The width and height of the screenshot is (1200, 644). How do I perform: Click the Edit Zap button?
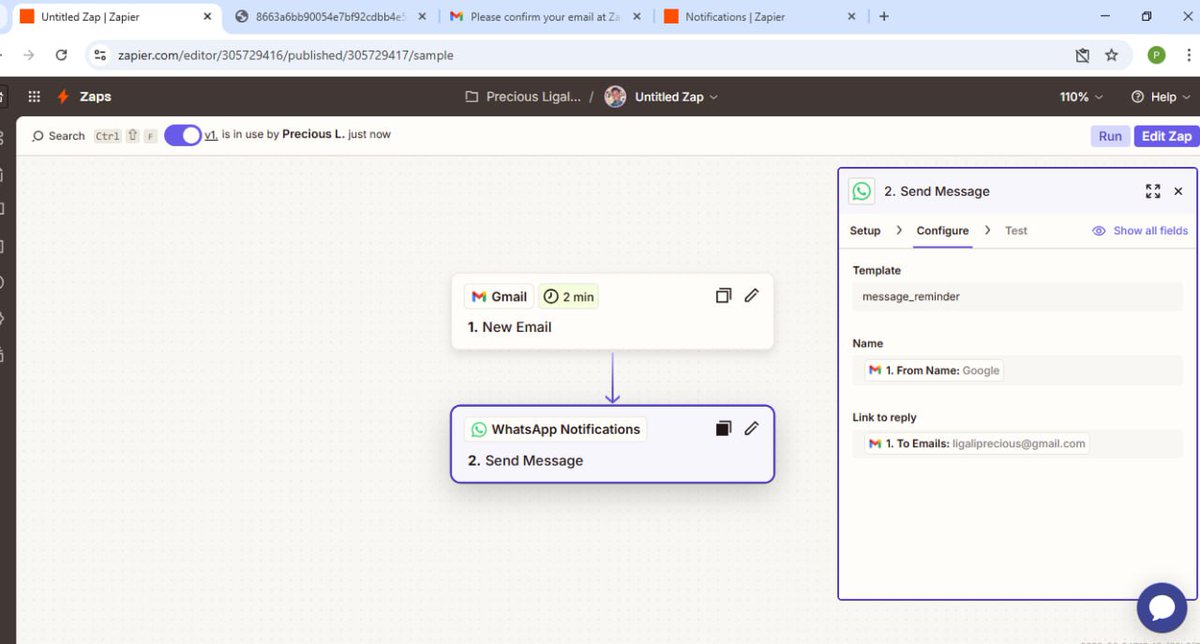coord(1167,136)
